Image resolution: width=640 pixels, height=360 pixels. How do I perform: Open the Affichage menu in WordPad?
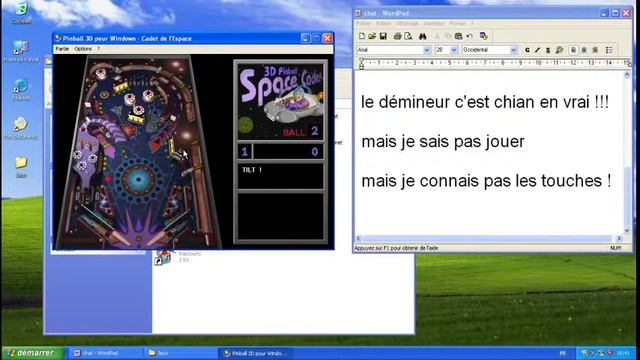[408, 24]
